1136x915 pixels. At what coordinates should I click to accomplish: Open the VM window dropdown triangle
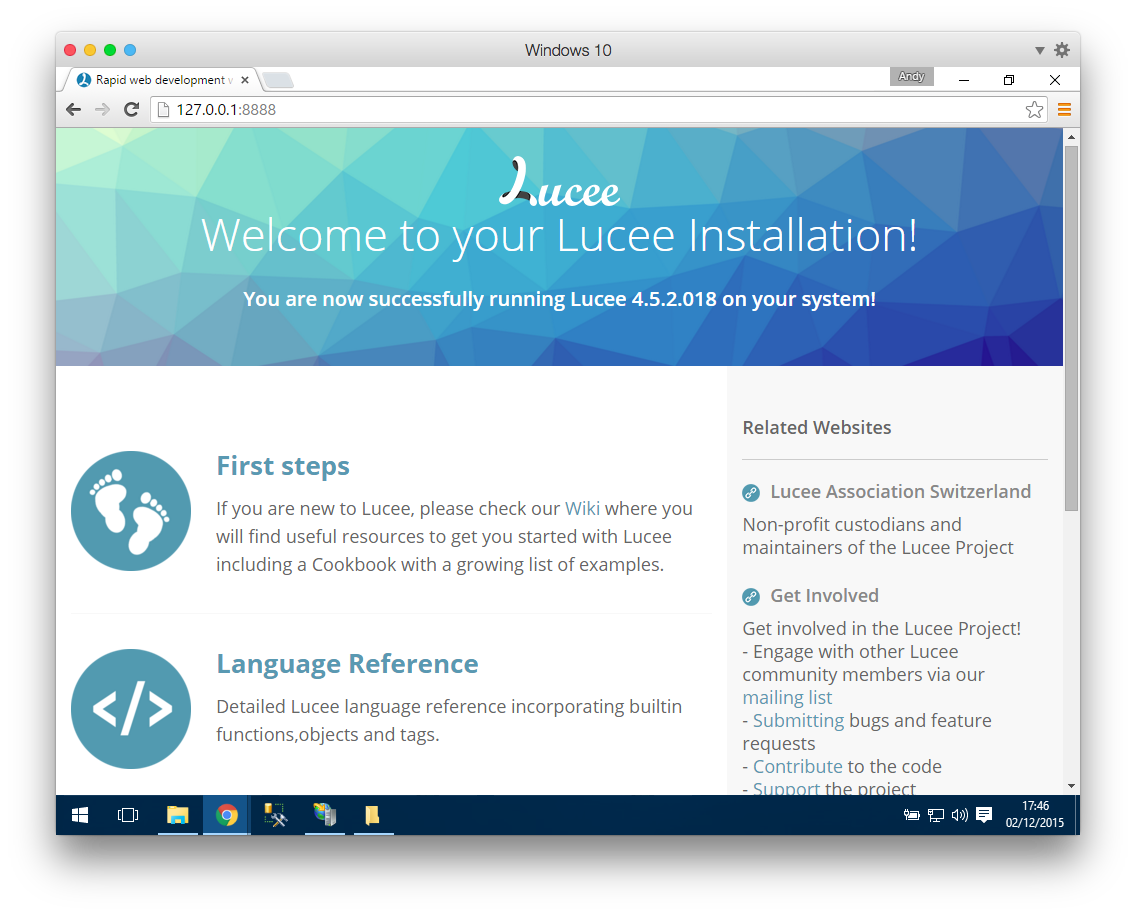point(1040,51)
